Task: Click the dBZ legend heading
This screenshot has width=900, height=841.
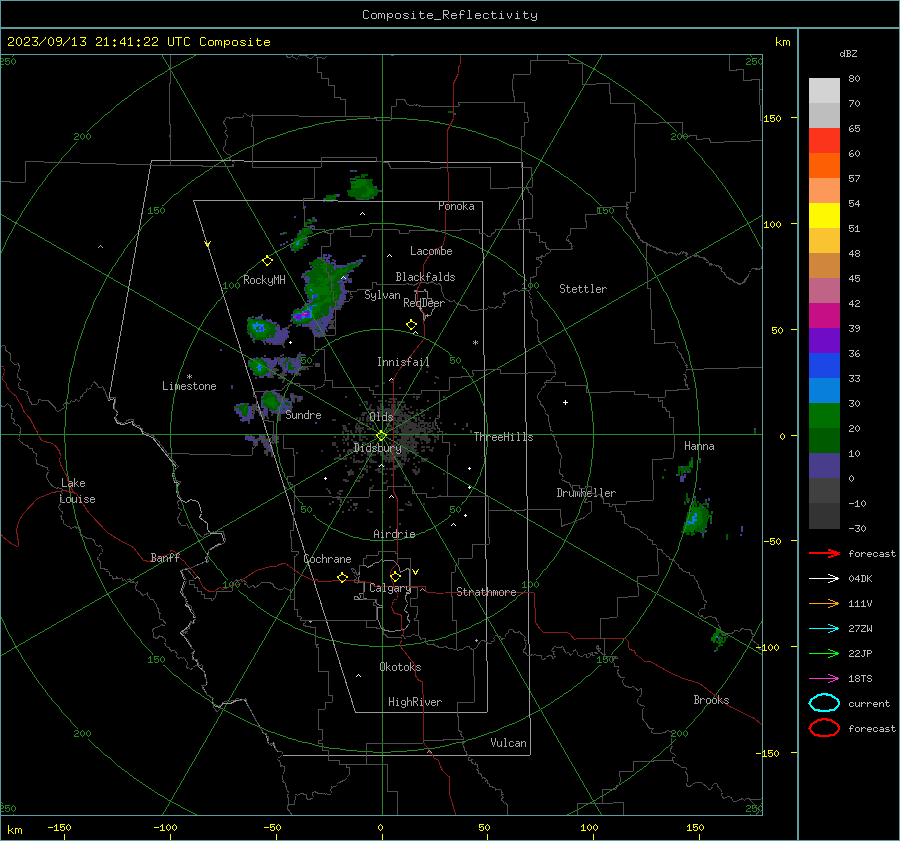Action: pos(848,54)
